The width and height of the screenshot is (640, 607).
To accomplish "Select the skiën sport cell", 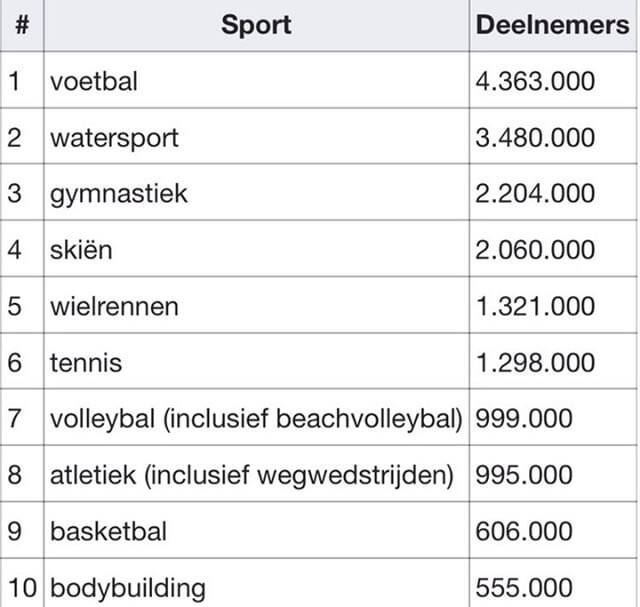I will tap(81, 249).
